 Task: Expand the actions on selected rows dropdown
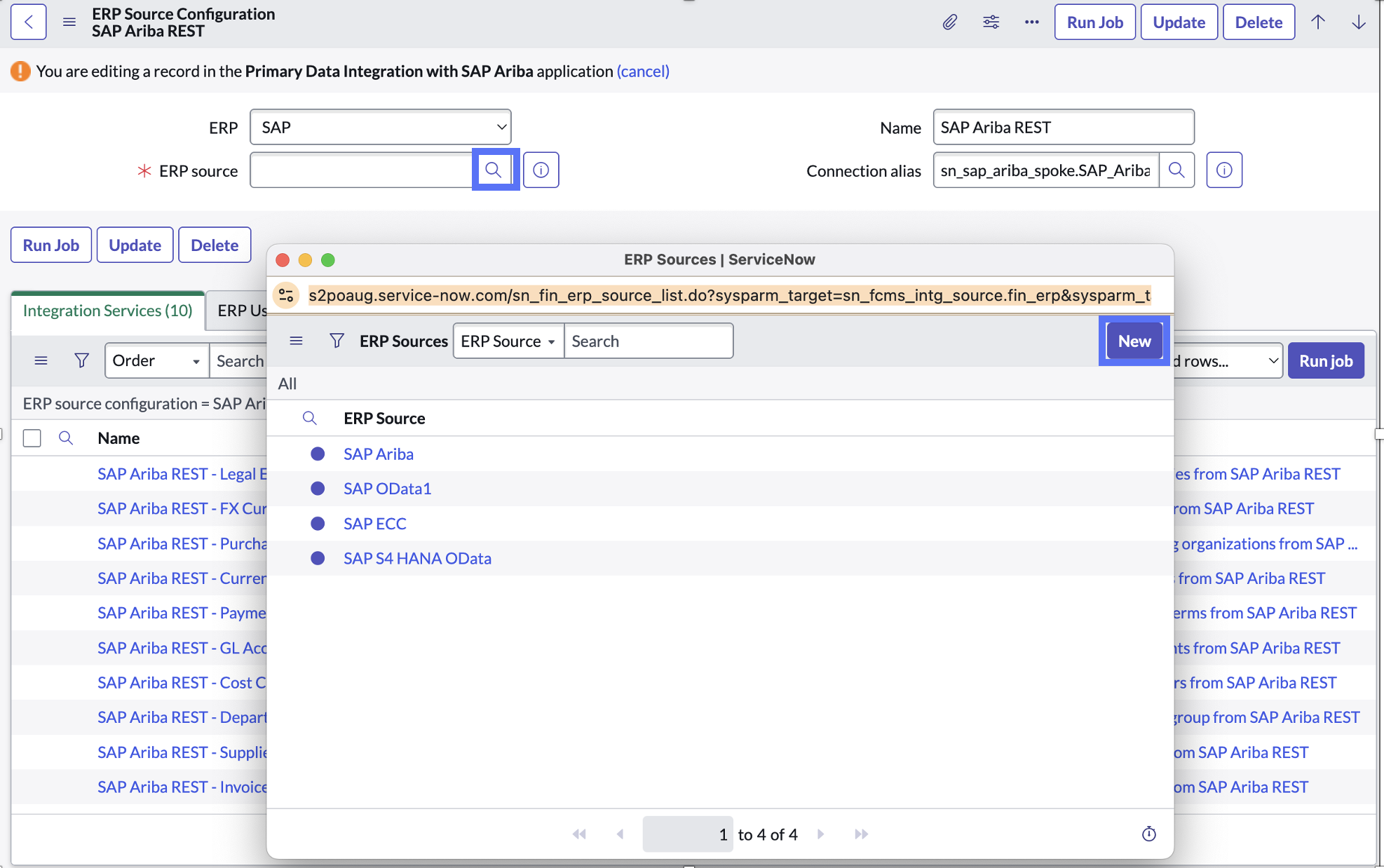pyautogui.click(x=1228, y=360)
